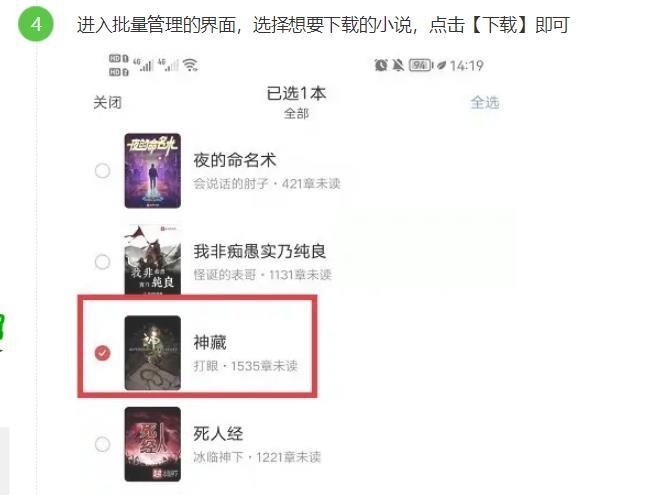Tap the 我非痴愚实乃纯良 book title
The height and width of the screenshot is (495, 658).
(260, 251)
